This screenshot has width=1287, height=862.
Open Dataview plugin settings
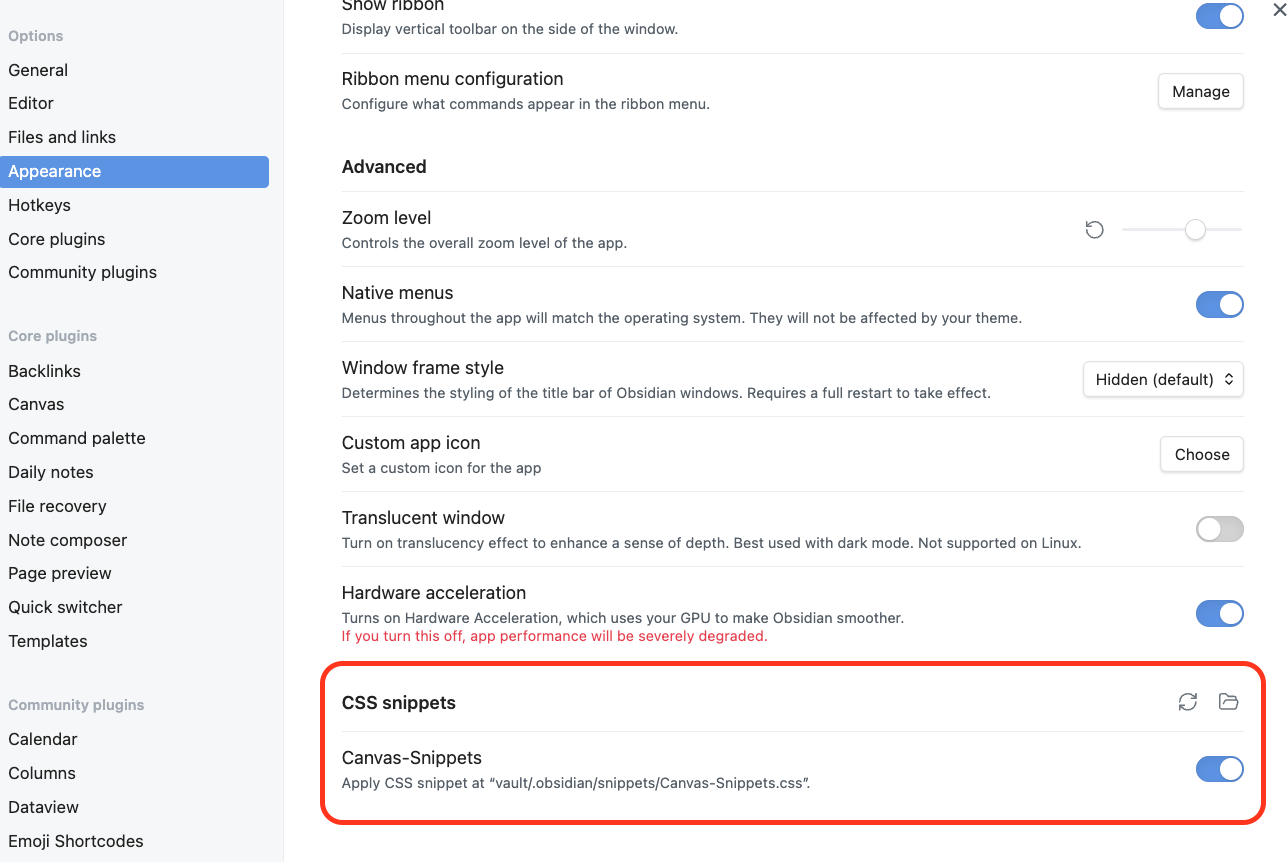click(x=43, y=807)
